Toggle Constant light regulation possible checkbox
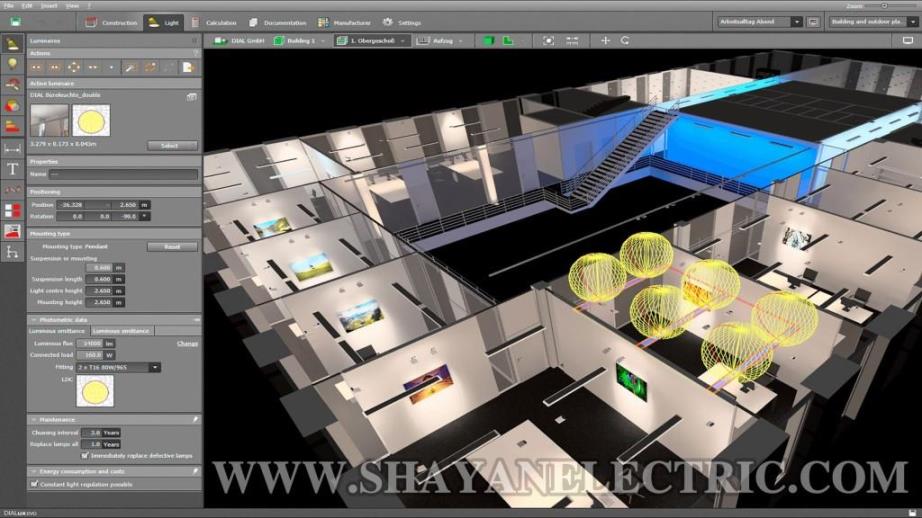This screenshot has width=922, height=518. pos(34,484)
